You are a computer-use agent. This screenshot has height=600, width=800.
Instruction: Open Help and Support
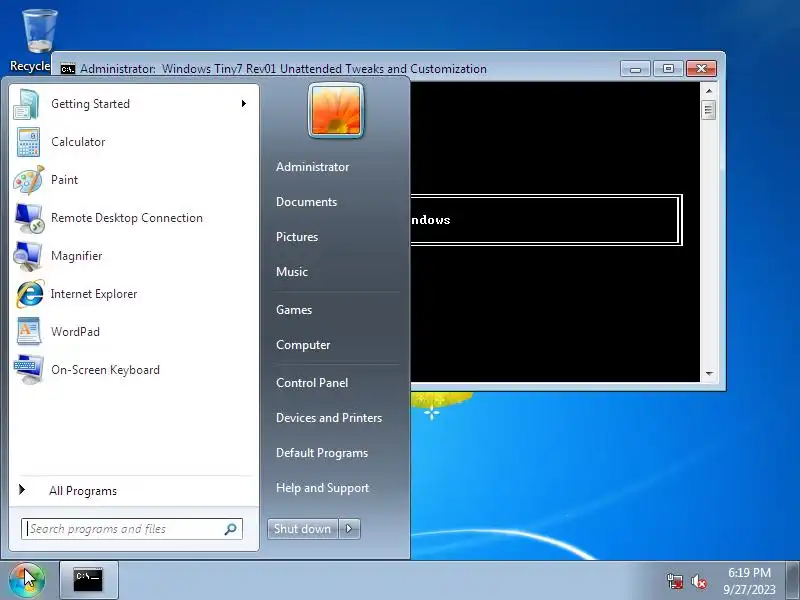pos(322,488)
